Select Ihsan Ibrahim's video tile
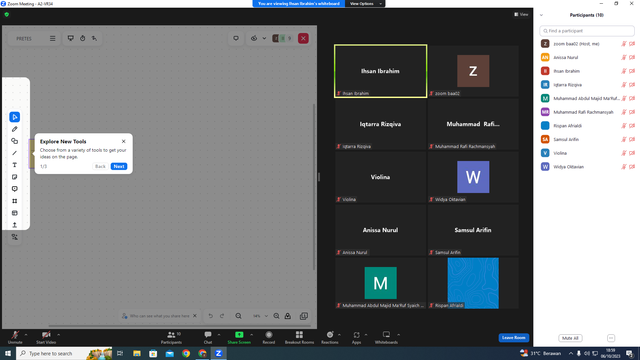 [380, 71]
